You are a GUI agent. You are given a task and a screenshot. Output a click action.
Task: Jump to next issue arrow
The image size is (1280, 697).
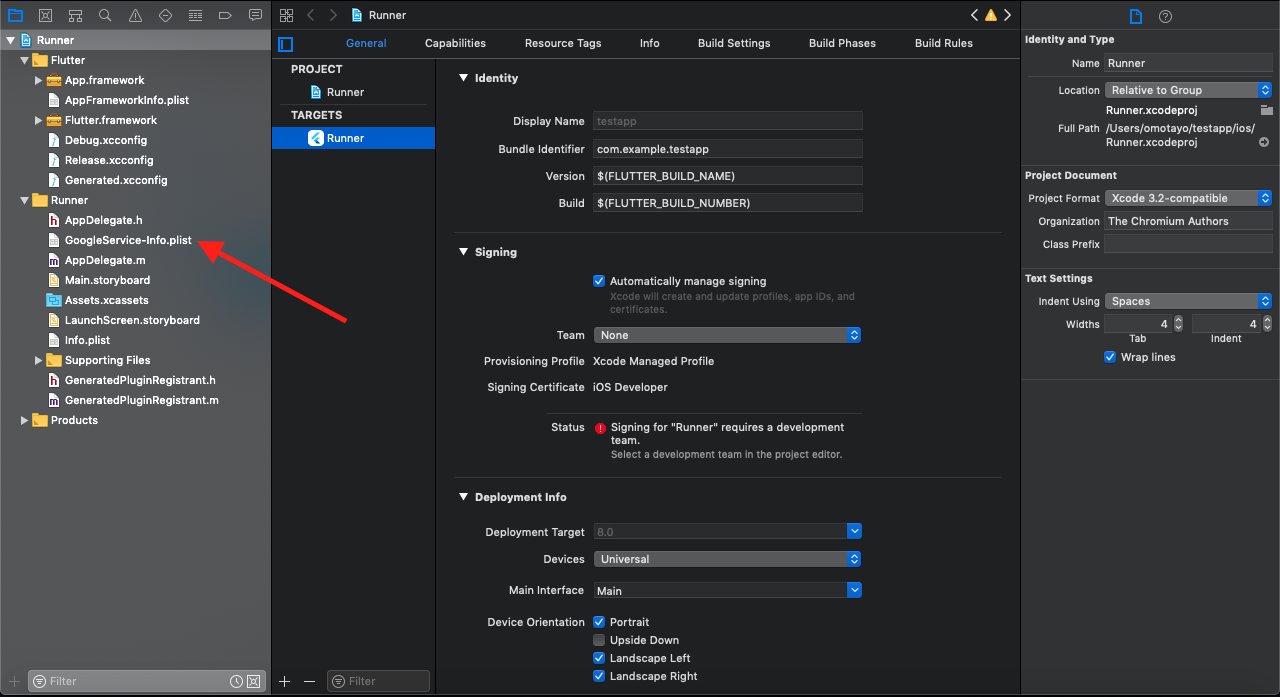[1007, 15]
